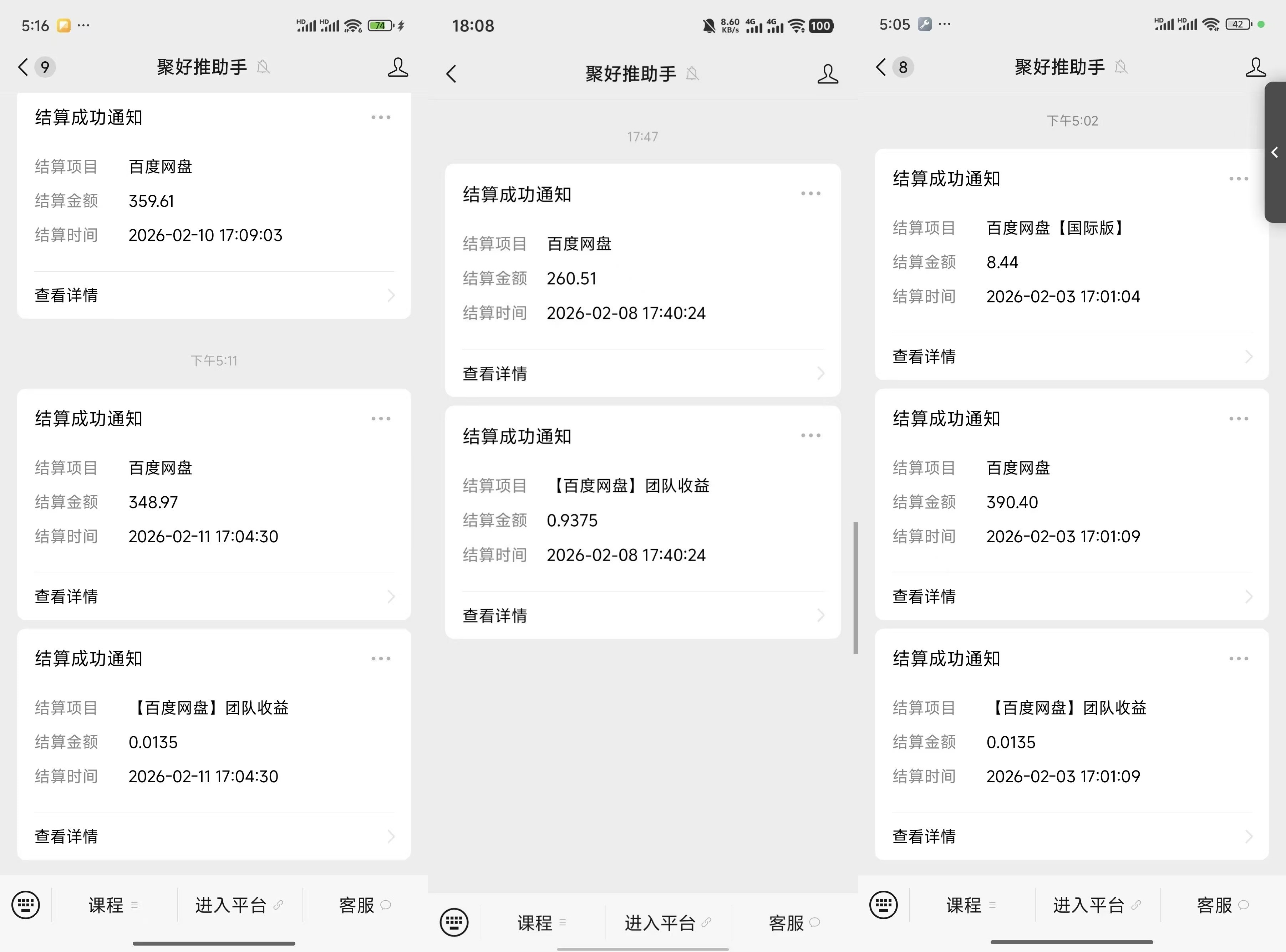Switch to keyboard input on the 5:05 screen

[884, 905]
